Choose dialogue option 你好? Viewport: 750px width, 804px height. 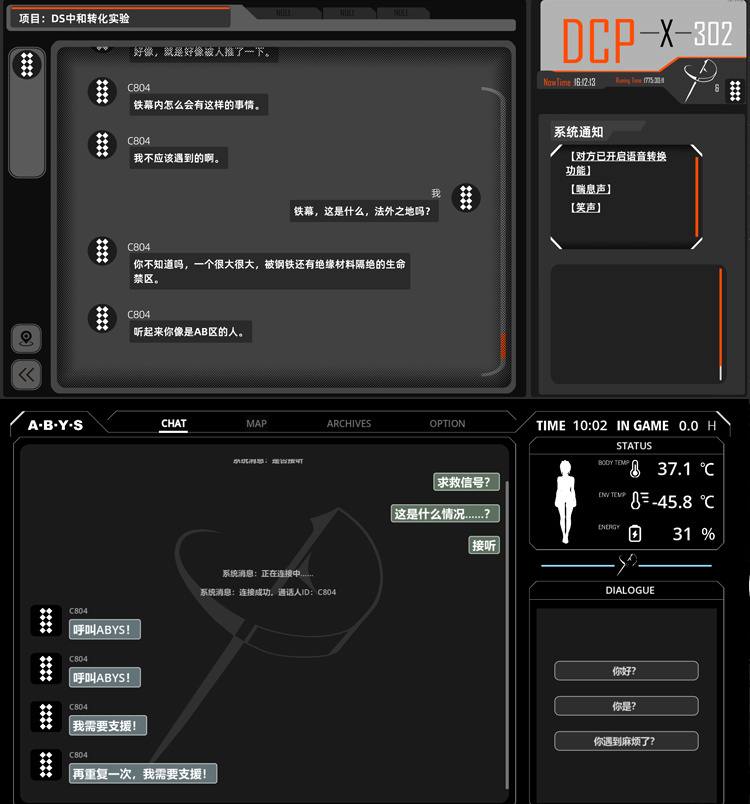coord(626,671)
